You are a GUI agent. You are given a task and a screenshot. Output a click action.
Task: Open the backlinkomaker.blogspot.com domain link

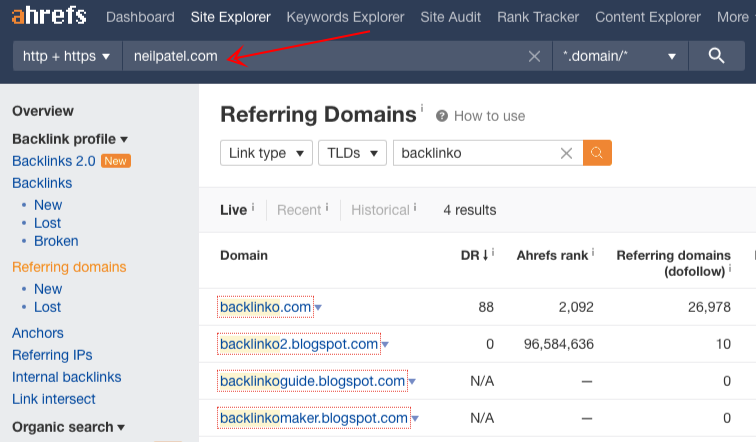314,418
